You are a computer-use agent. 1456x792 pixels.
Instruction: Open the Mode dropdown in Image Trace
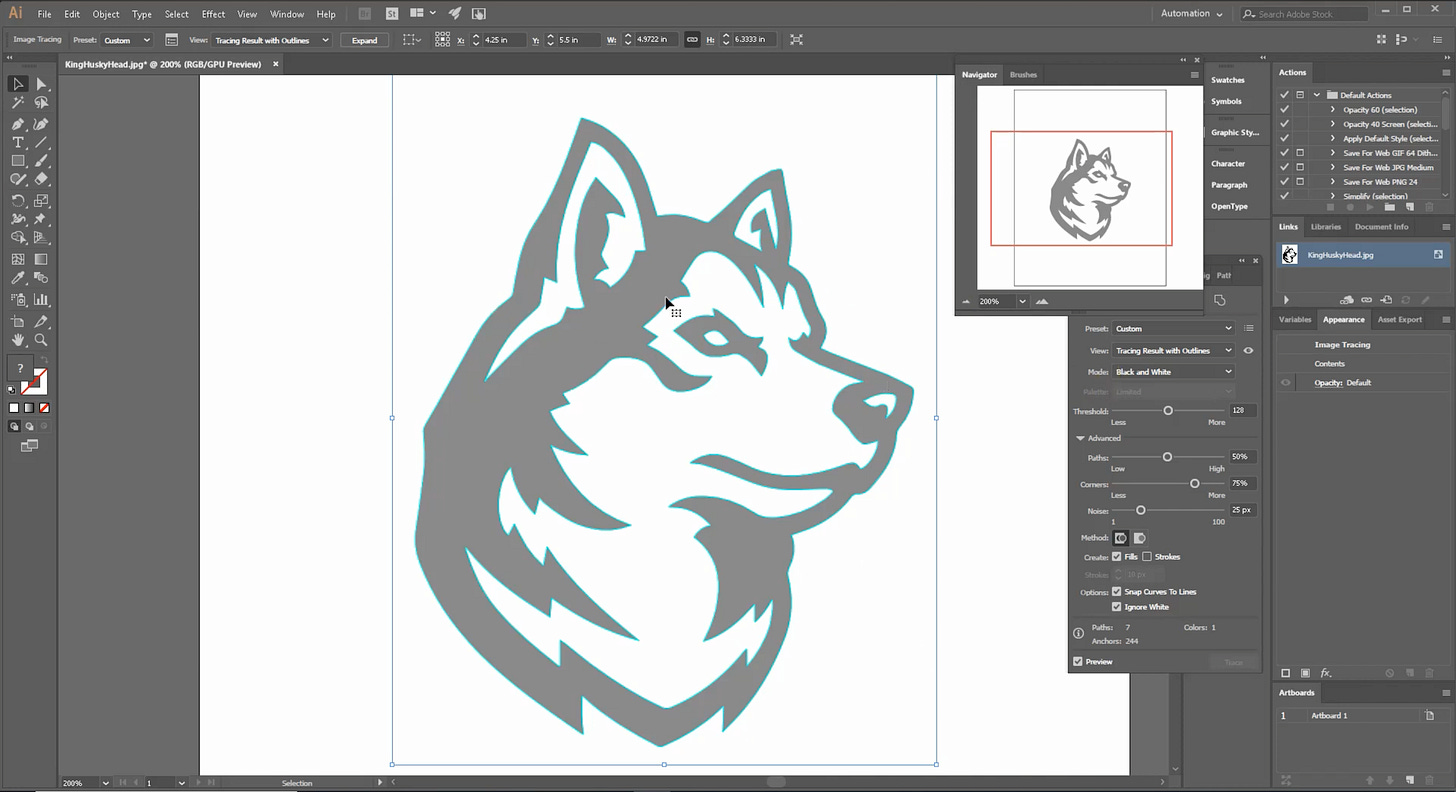pos(1172,371)
